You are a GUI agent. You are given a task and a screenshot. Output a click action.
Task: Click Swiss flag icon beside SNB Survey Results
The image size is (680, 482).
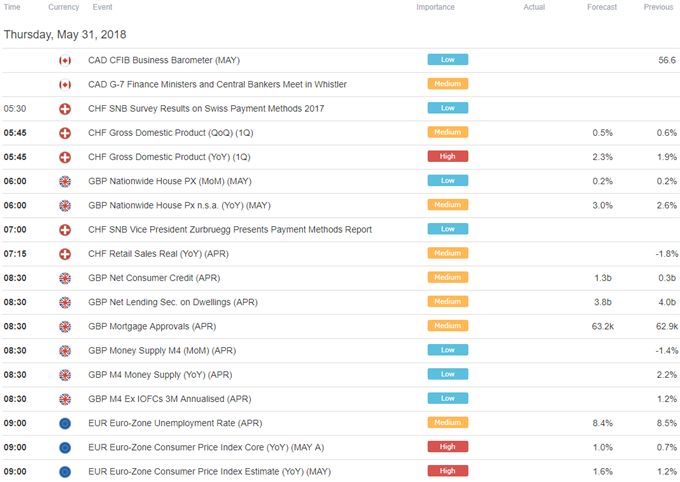pos(65,109)
